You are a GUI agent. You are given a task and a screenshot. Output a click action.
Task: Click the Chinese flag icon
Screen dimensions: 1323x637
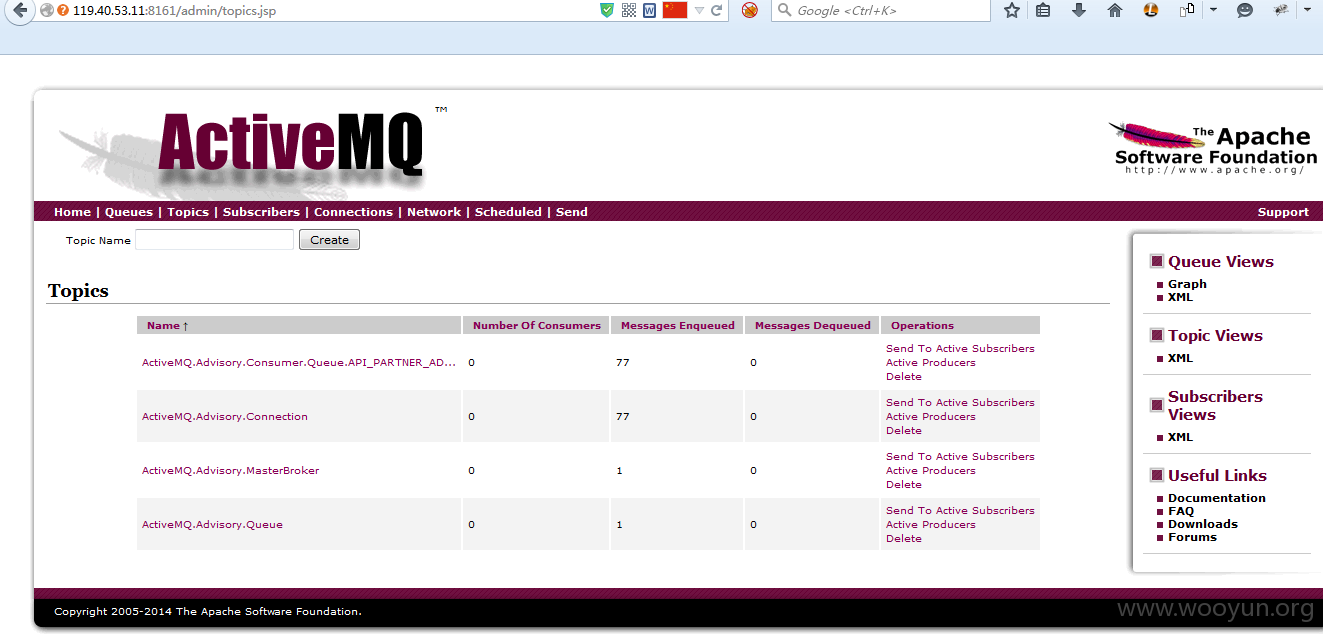pyautogui.click(x=675, y=10)
